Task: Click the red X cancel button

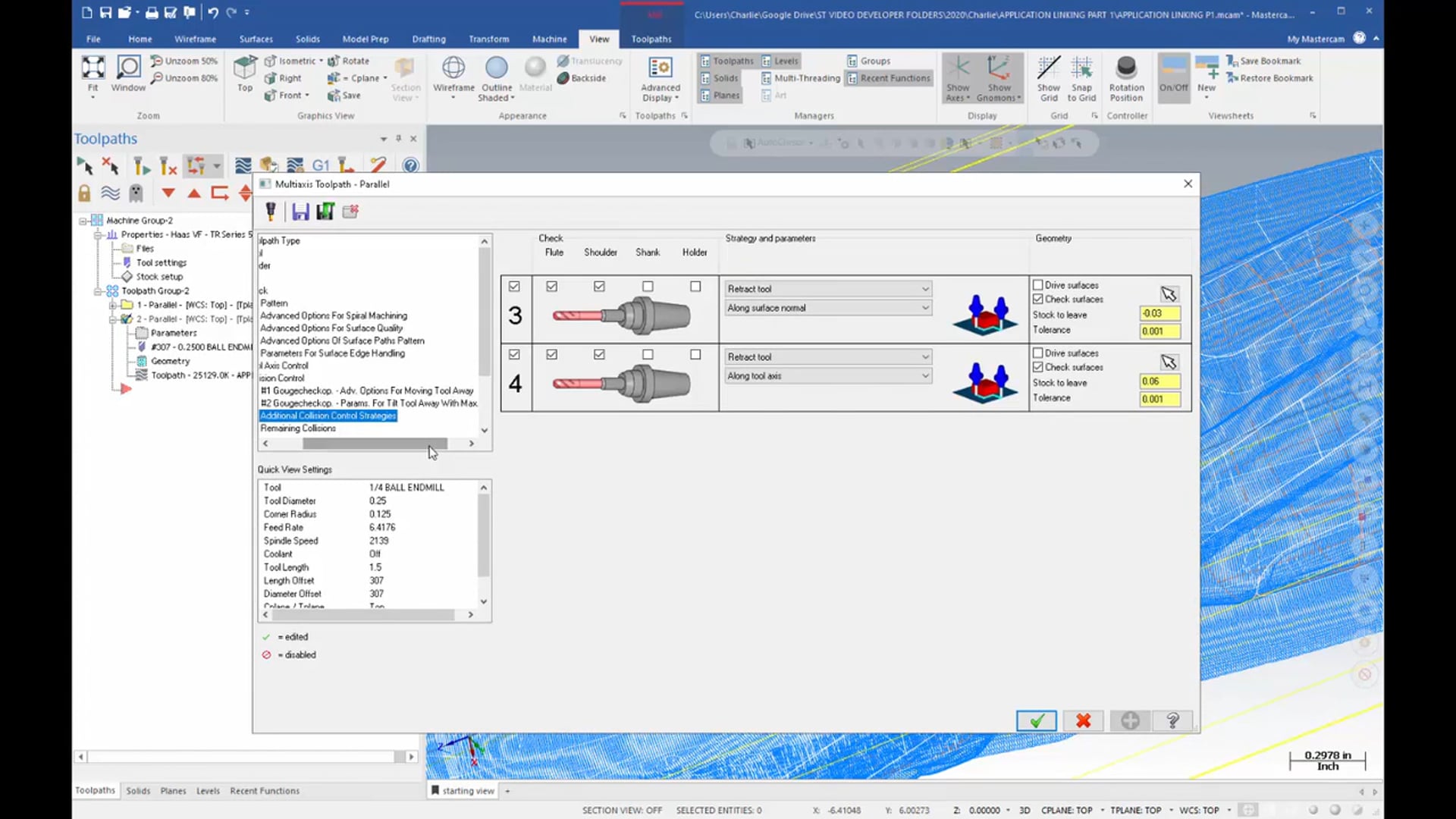Action: click(1082, 720)
